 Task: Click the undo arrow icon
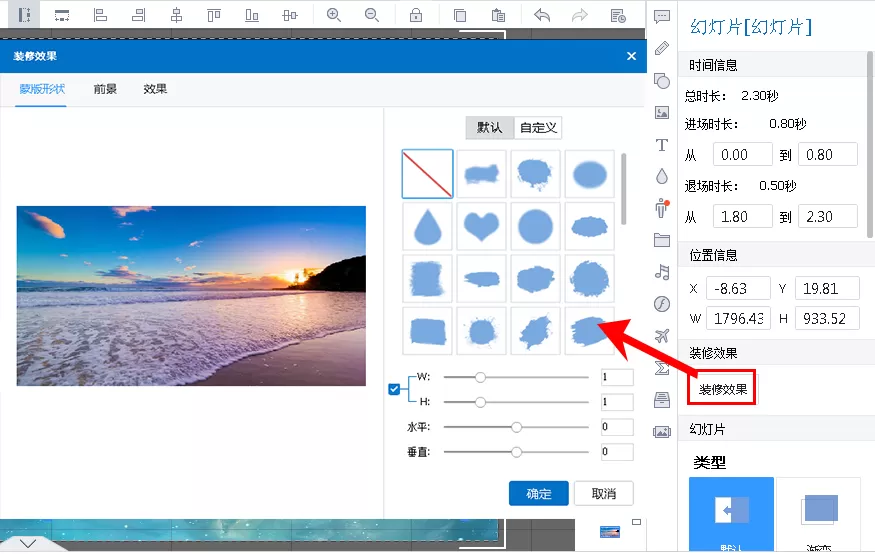(542, 15)
